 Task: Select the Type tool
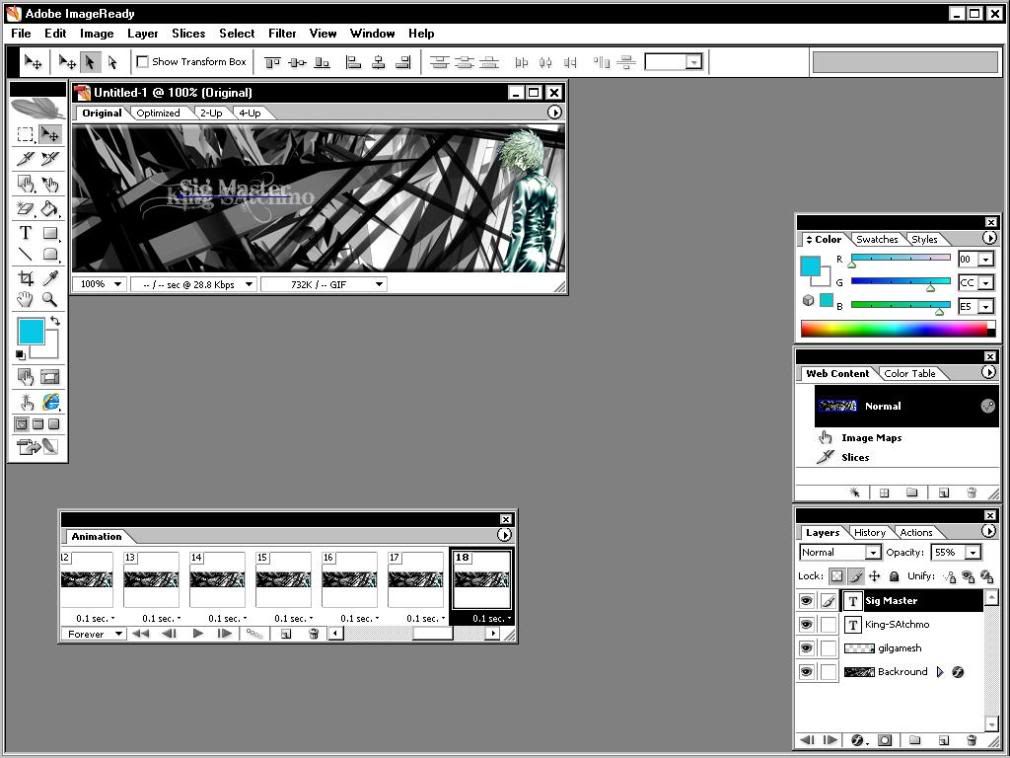click(x=25, y=232)
